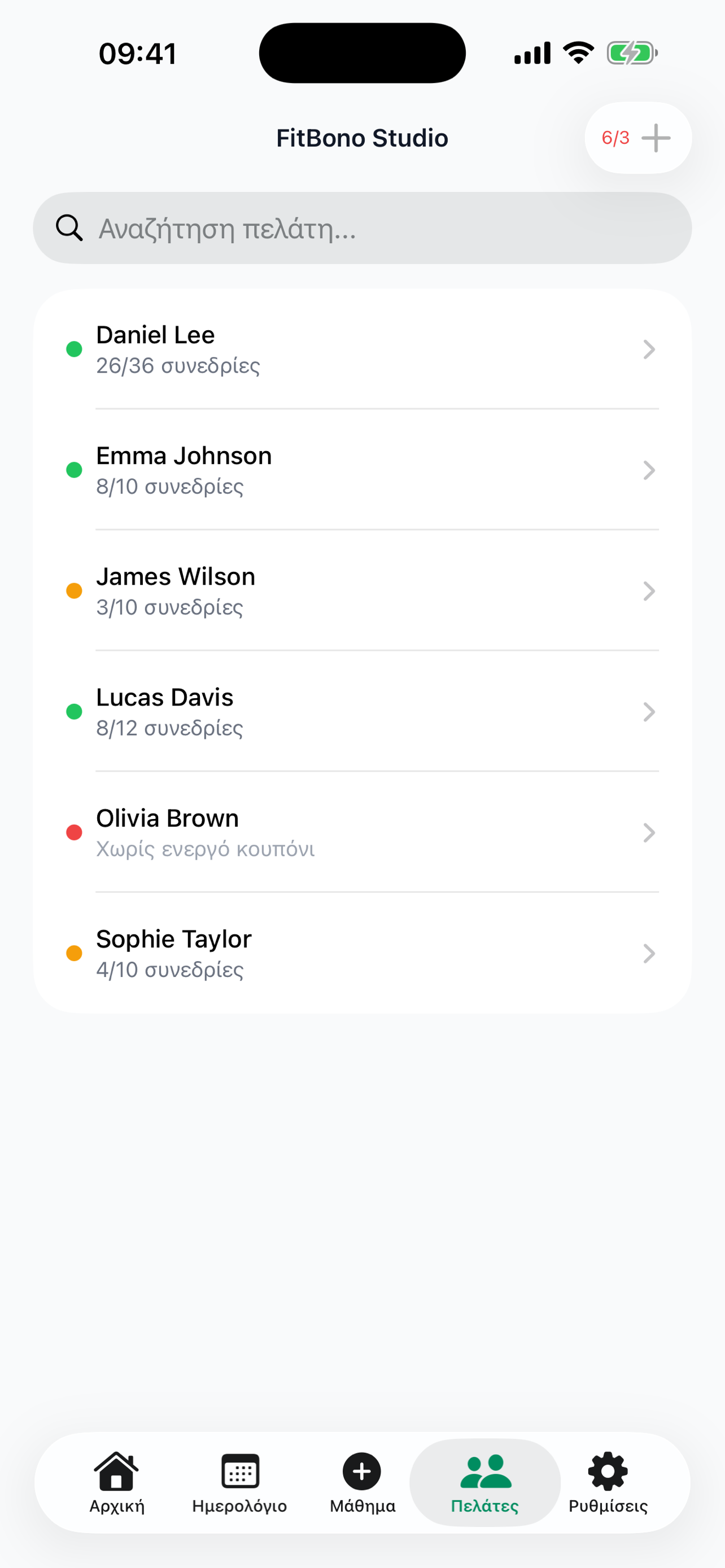Open Emma Johnson details chevron
Screen dimensions: 725x1568
[x=649, y=470]
